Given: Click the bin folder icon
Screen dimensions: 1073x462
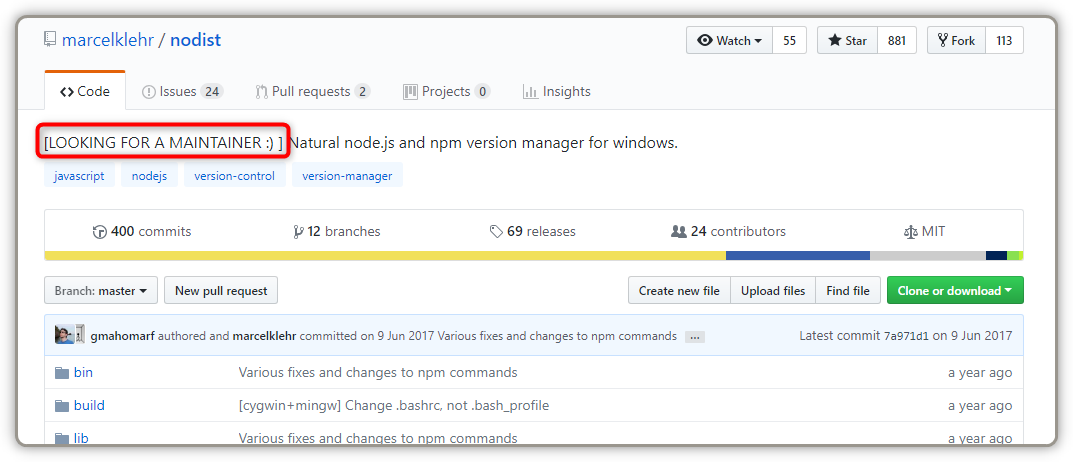Looking at the screenshot, I should (x=62, y=373).
